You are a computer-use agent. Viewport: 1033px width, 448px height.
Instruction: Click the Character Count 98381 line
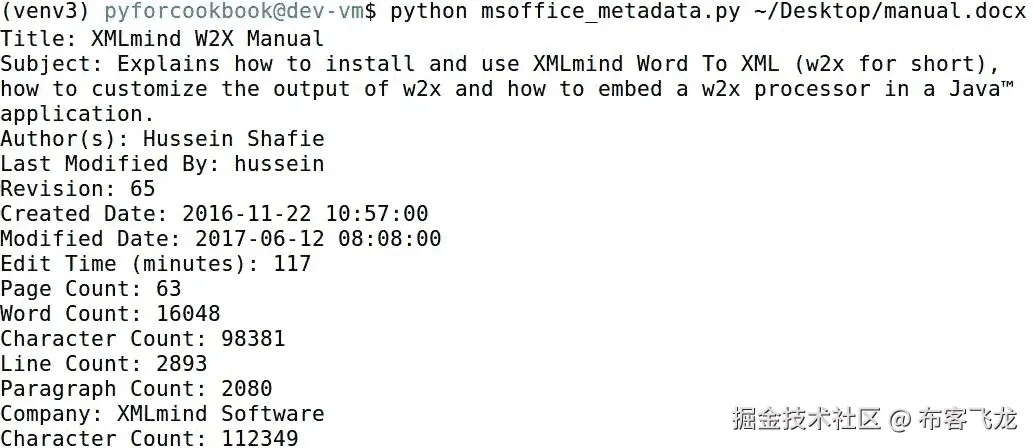click(143, 339)
